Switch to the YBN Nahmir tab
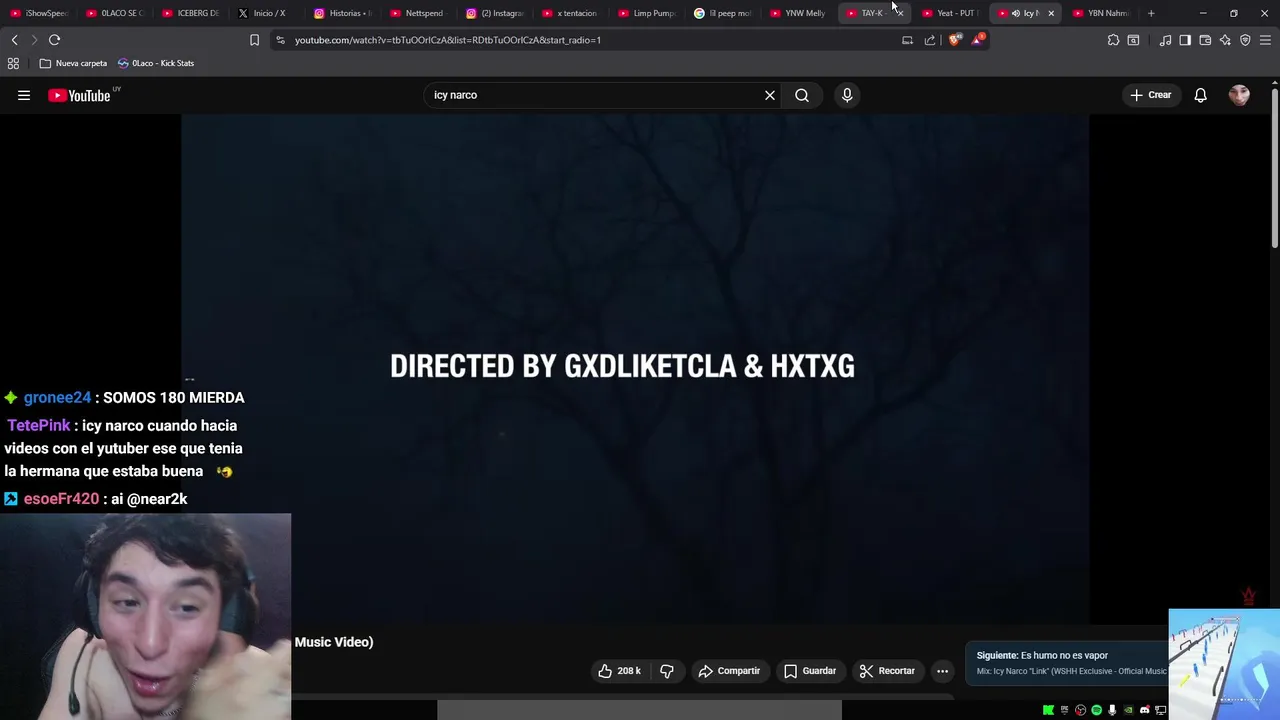The image size is (1280, 720). (x=1101, y=13)
